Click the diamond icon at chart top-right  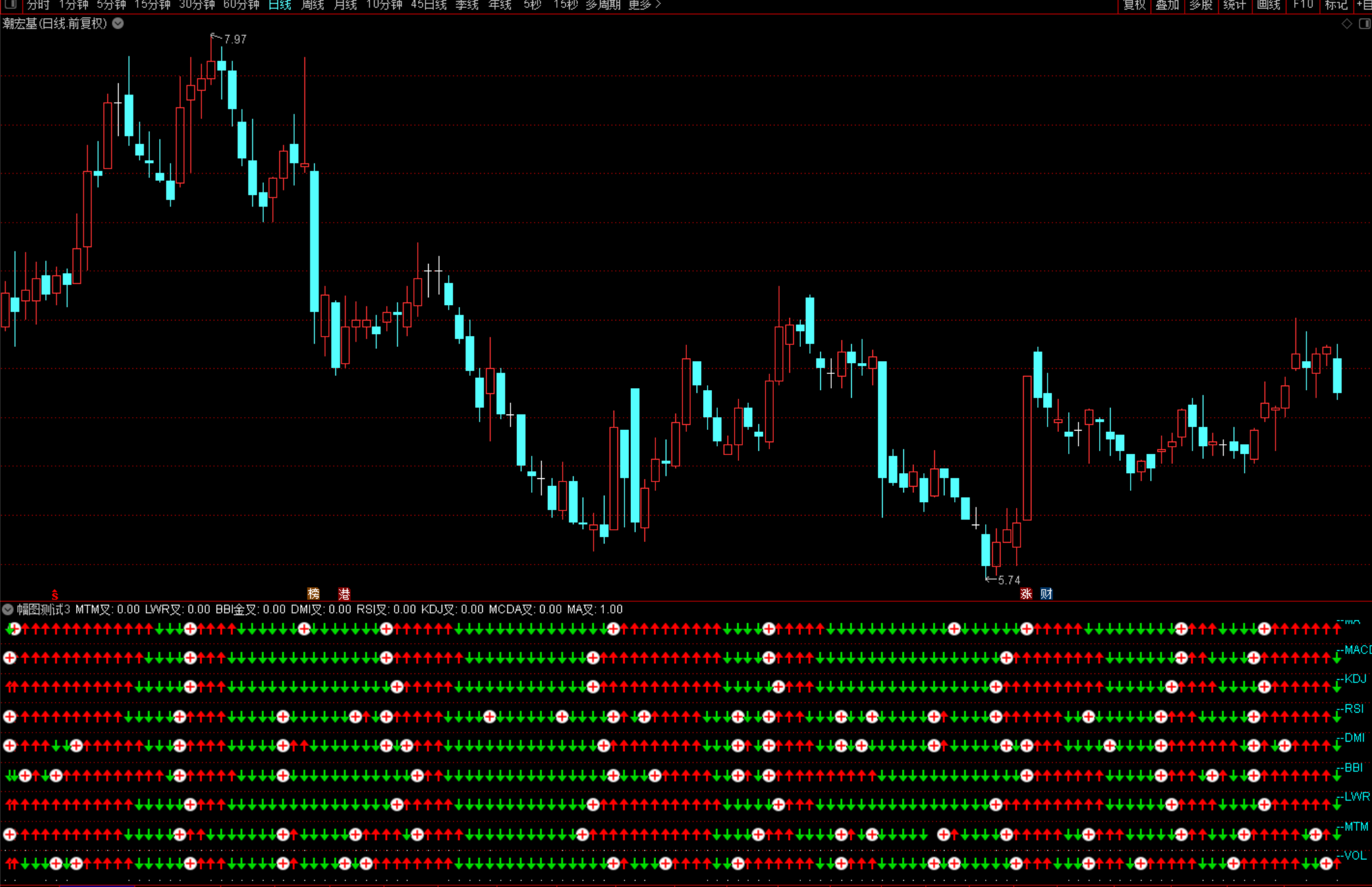point(1347,24)
